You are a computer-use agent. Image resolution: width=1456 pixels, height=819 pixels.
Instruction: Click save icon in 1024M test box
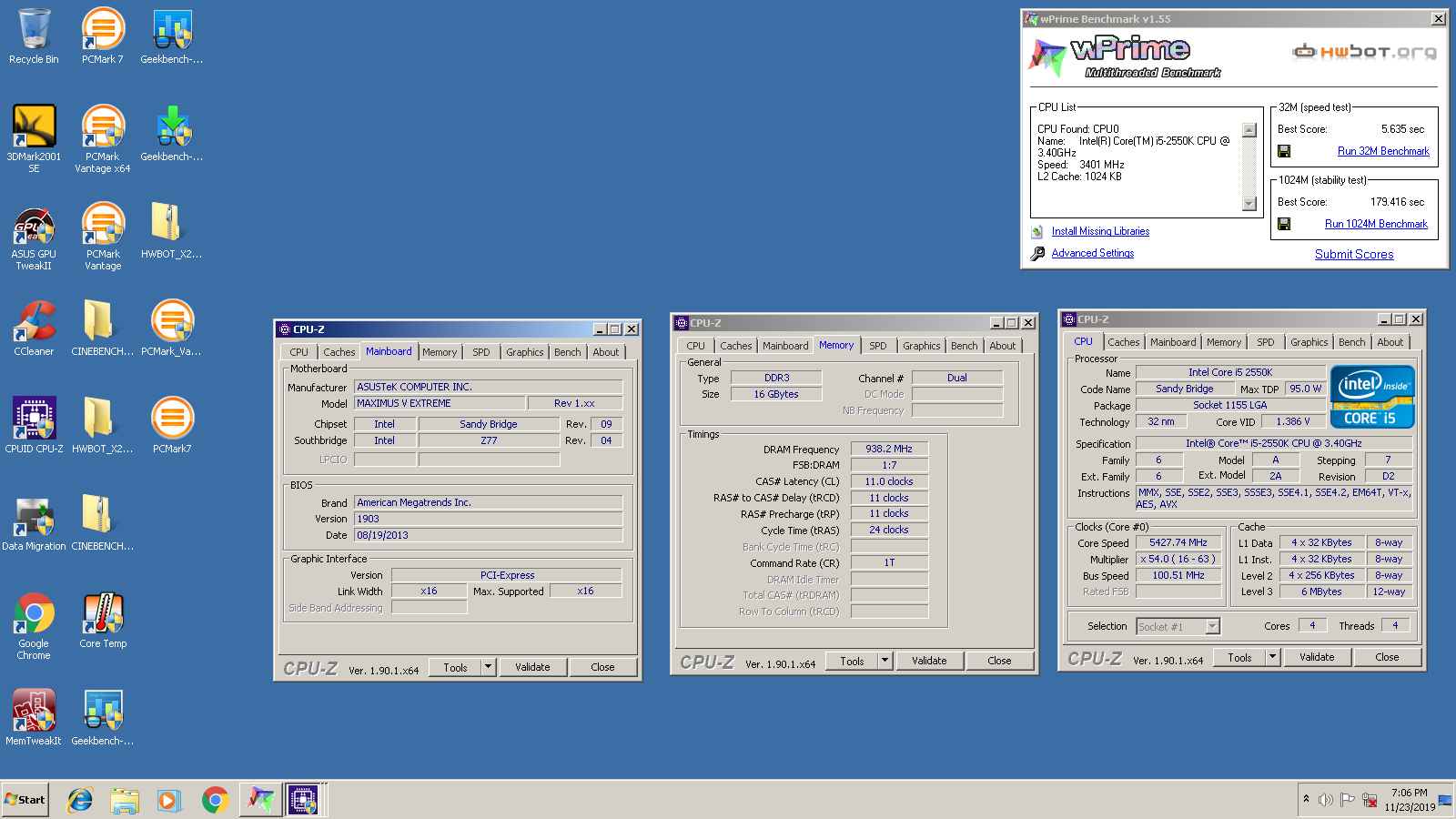coord(1284,224)
